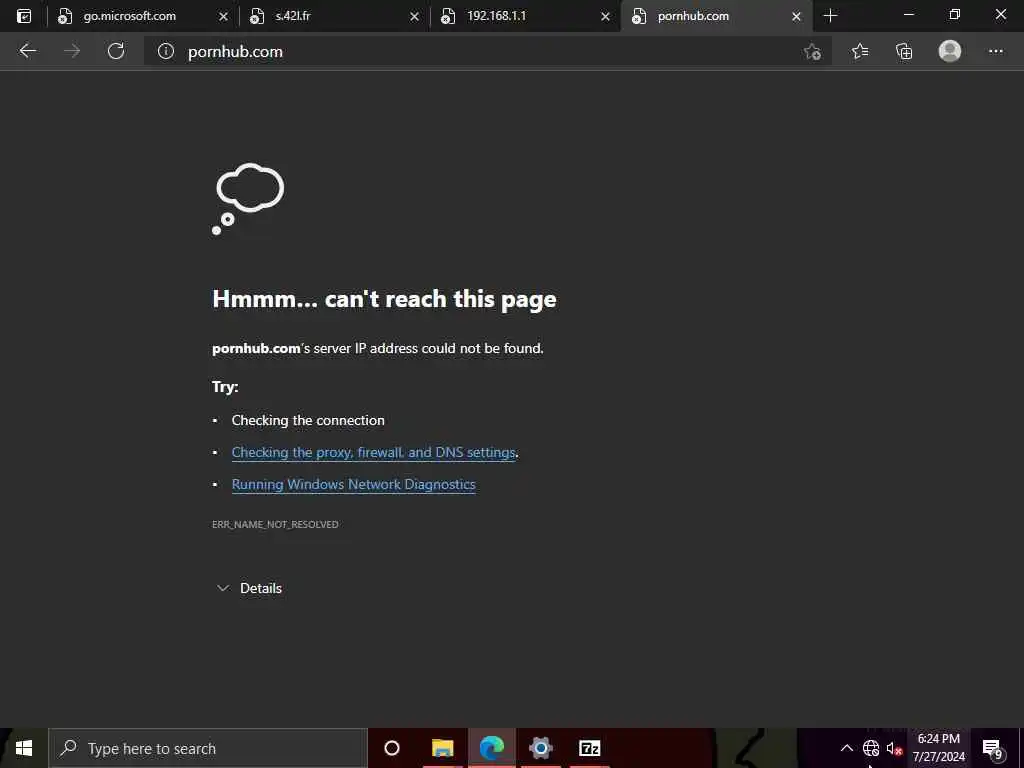Restore down the browser window
This screenshot has width=1024, height=768.
955,14
